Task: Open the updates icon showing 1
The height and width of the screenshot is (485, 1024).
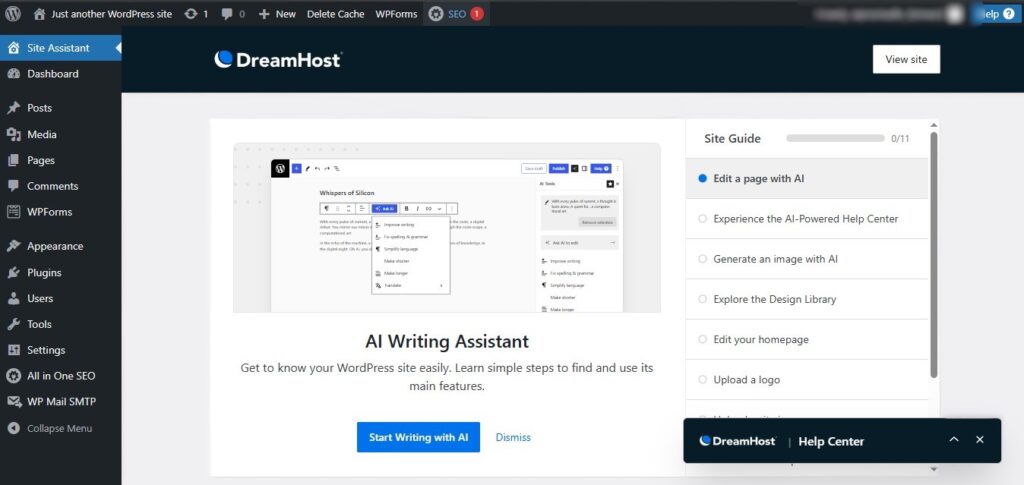Action: click(191, 14)
